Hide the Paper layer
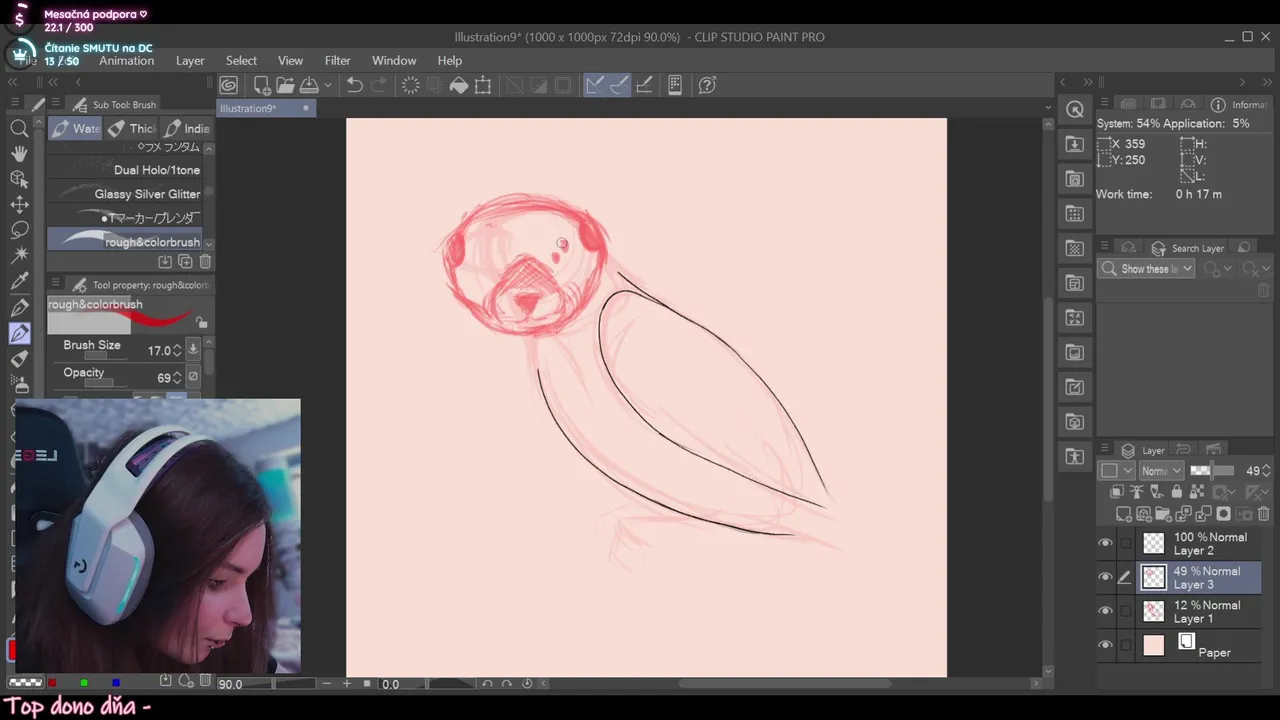Viewport: 1280px width, 720px height. [x=1105, y=645]
